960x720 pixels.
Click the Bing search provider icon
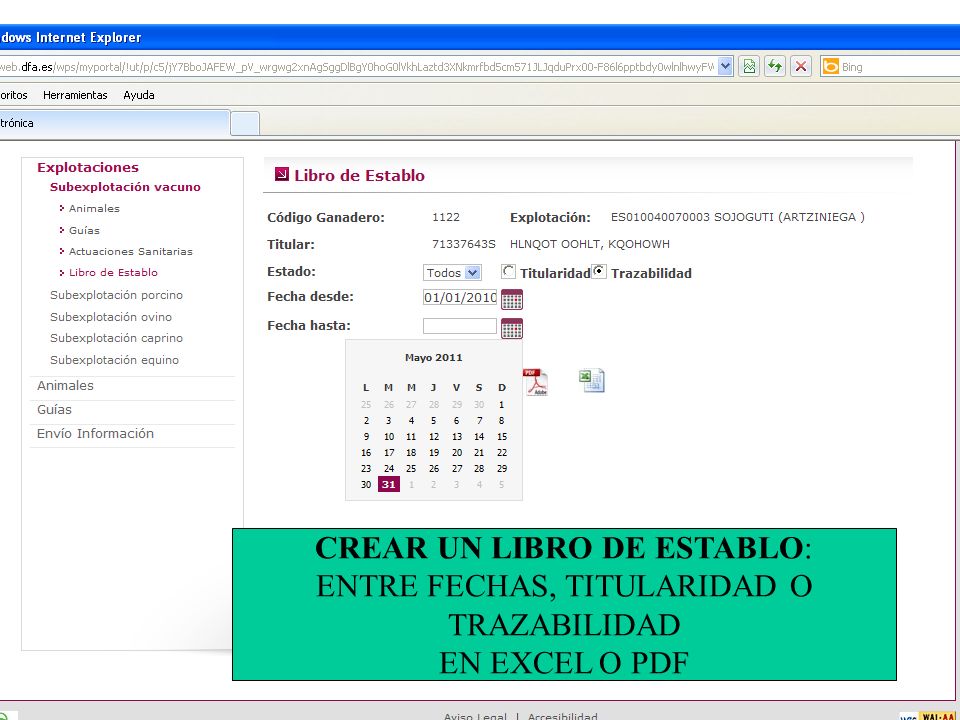coord(830,66)
